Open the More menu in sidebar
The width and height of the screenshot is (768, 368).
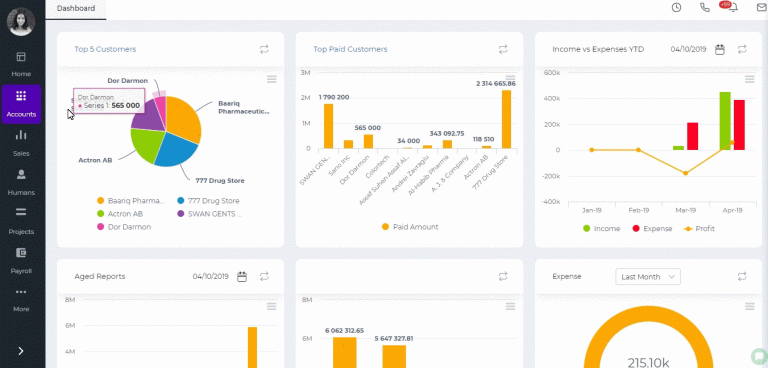[x=21, y=299]
